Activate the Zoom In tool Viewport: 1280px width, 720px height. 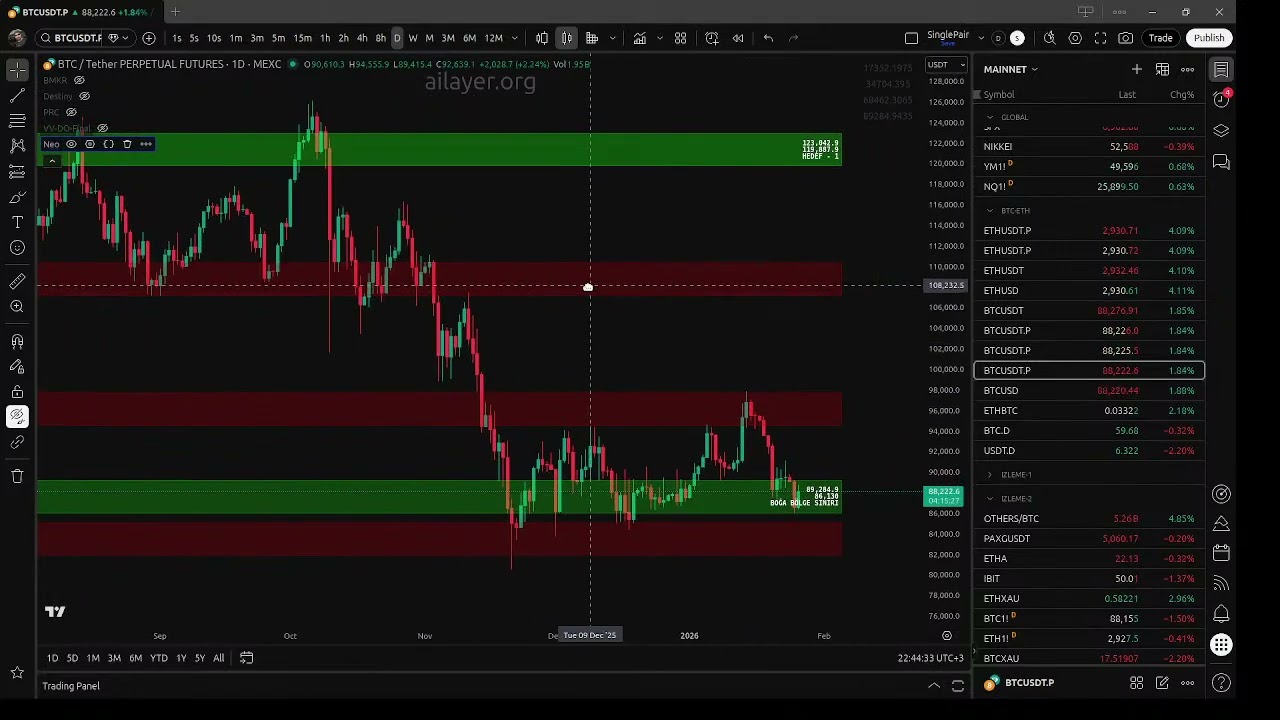click(x=17, y=307)
